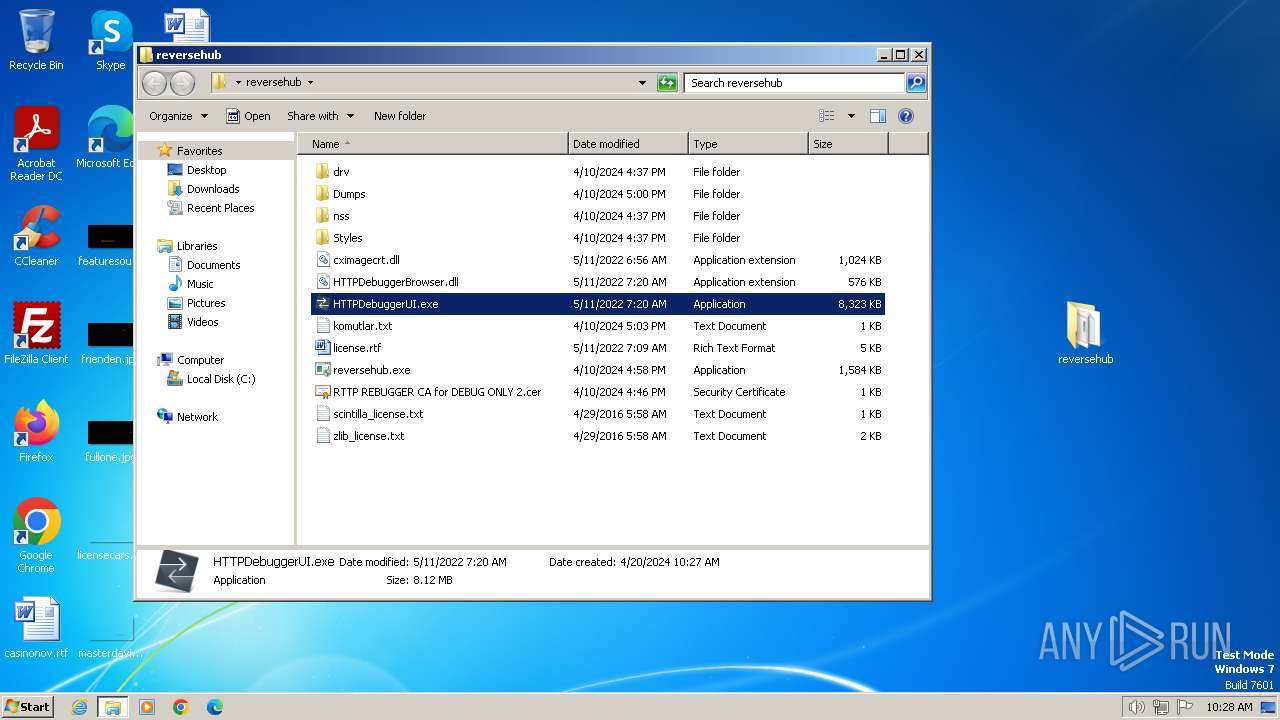Select zlib_license.txt file icon
The width and height of the screenshot is (1280, 720).
(x=322, y=436)
